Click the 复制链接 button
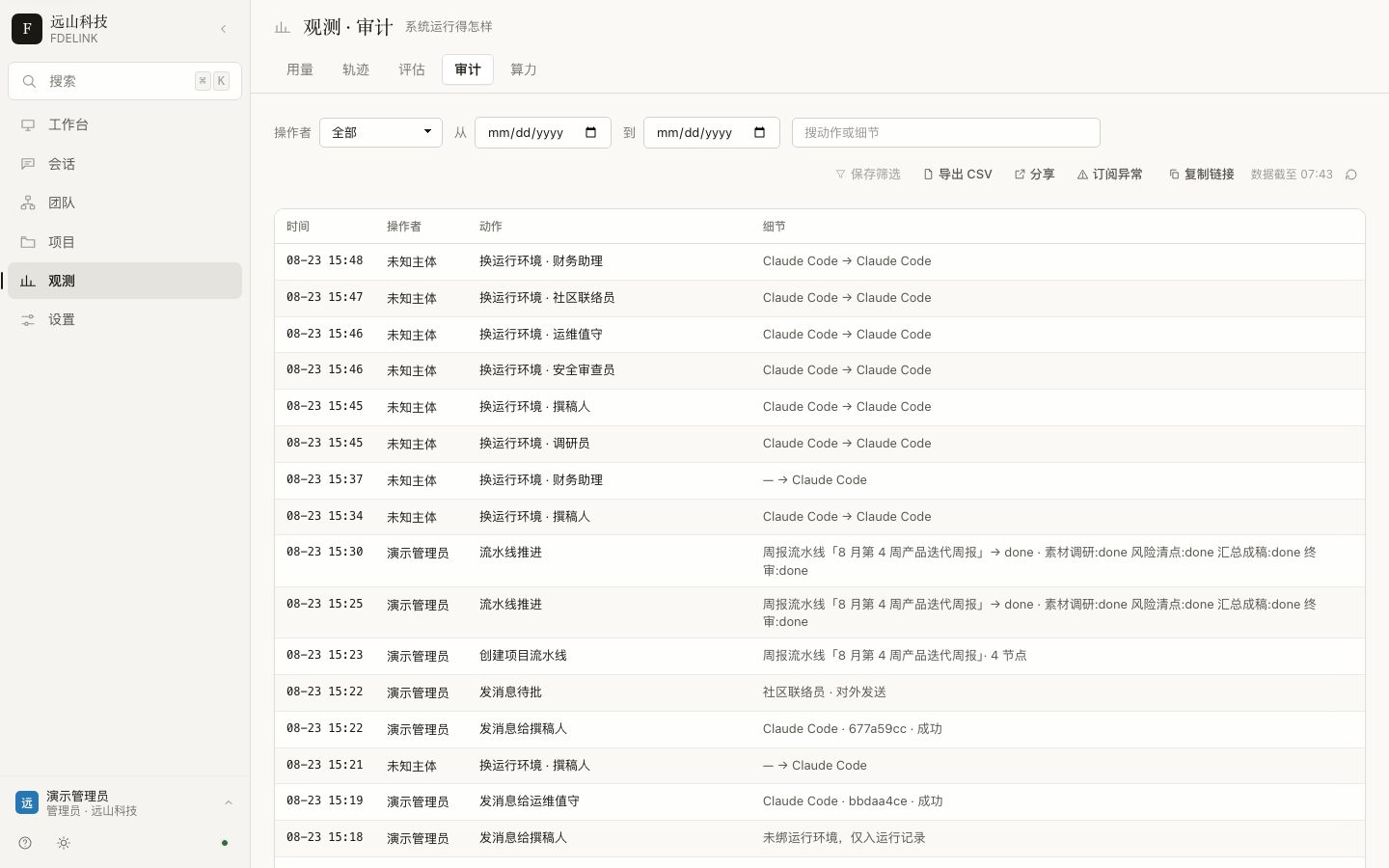This screenshot has width=1389, height=868. tap(1202, 175)
